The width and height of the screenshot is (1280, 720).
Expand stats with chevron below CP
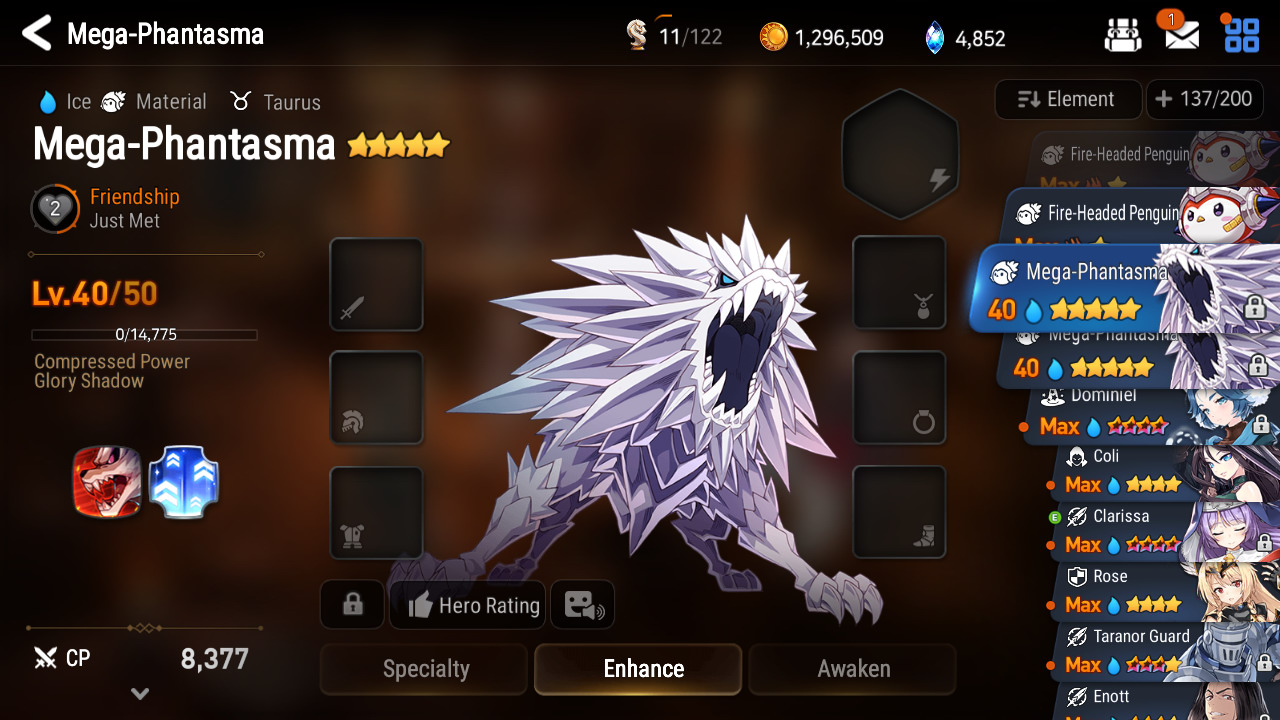(140, 693)
